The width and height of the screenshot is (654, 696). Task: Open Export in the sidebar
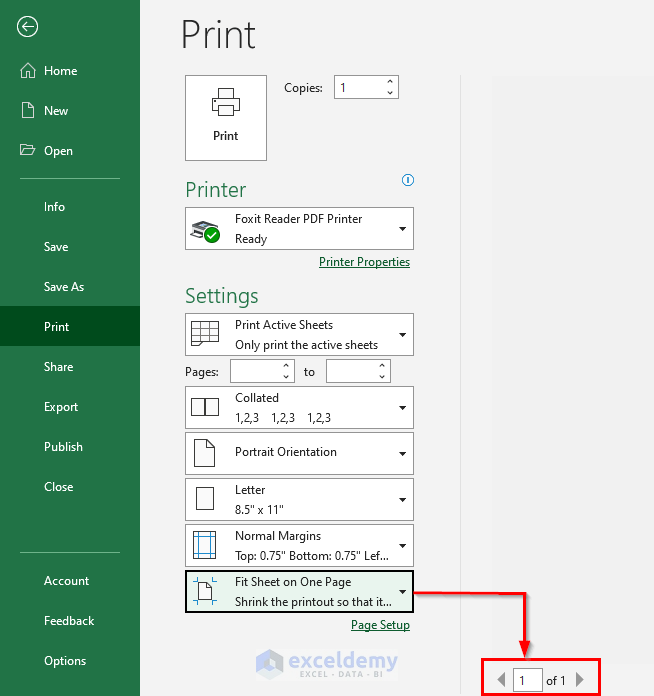70,407
